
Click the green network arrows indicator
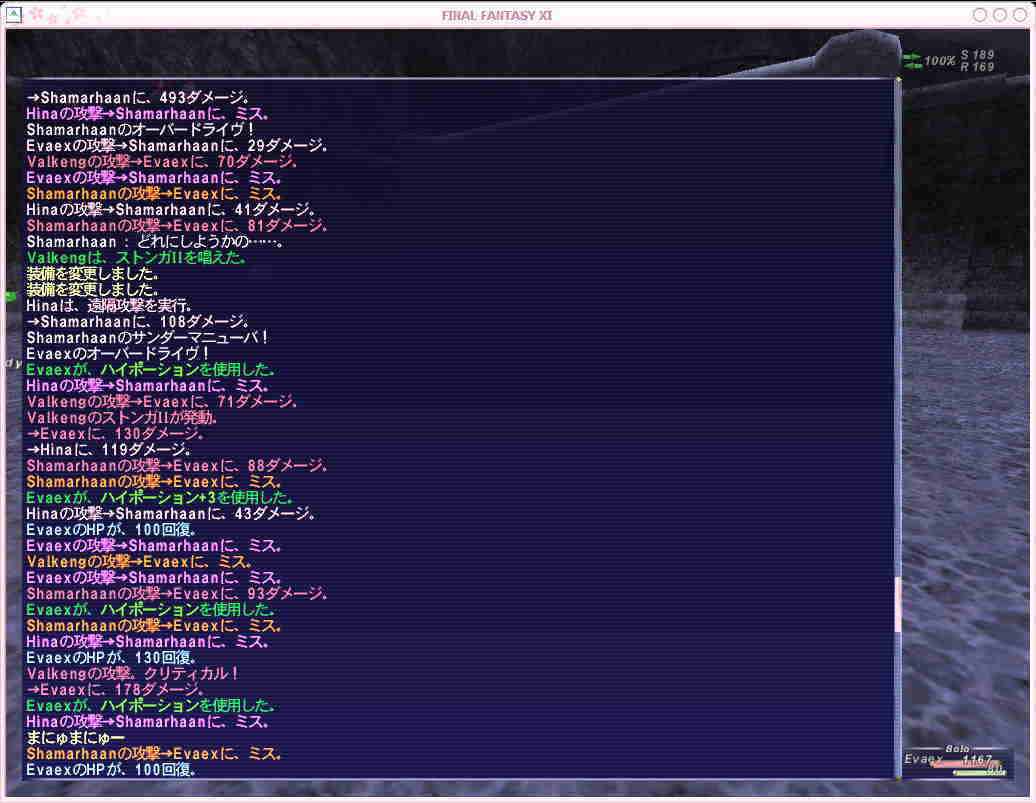912,61
